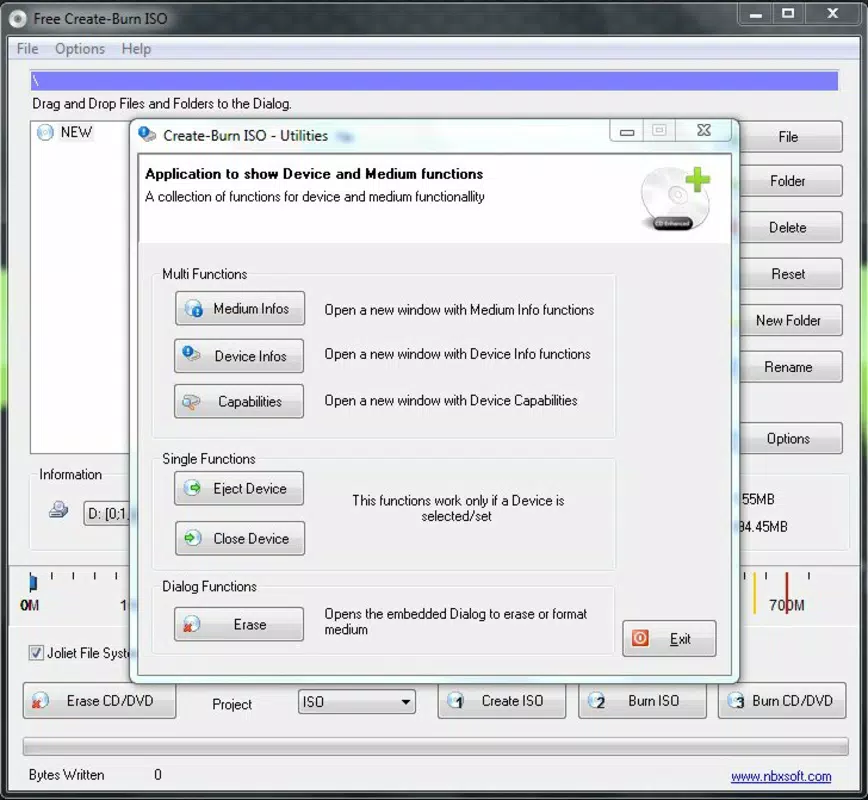
Task: Click the New Folder button
Action: 790,321
